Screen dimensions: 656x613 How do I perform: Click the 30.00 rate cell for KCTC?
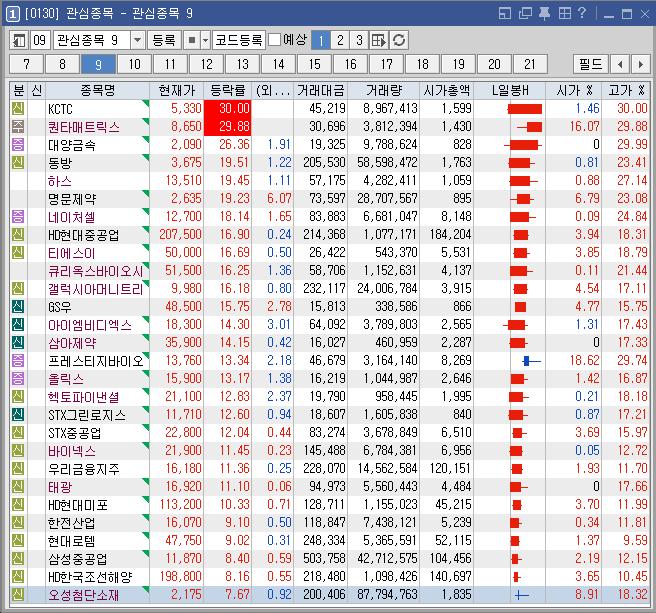228,108
